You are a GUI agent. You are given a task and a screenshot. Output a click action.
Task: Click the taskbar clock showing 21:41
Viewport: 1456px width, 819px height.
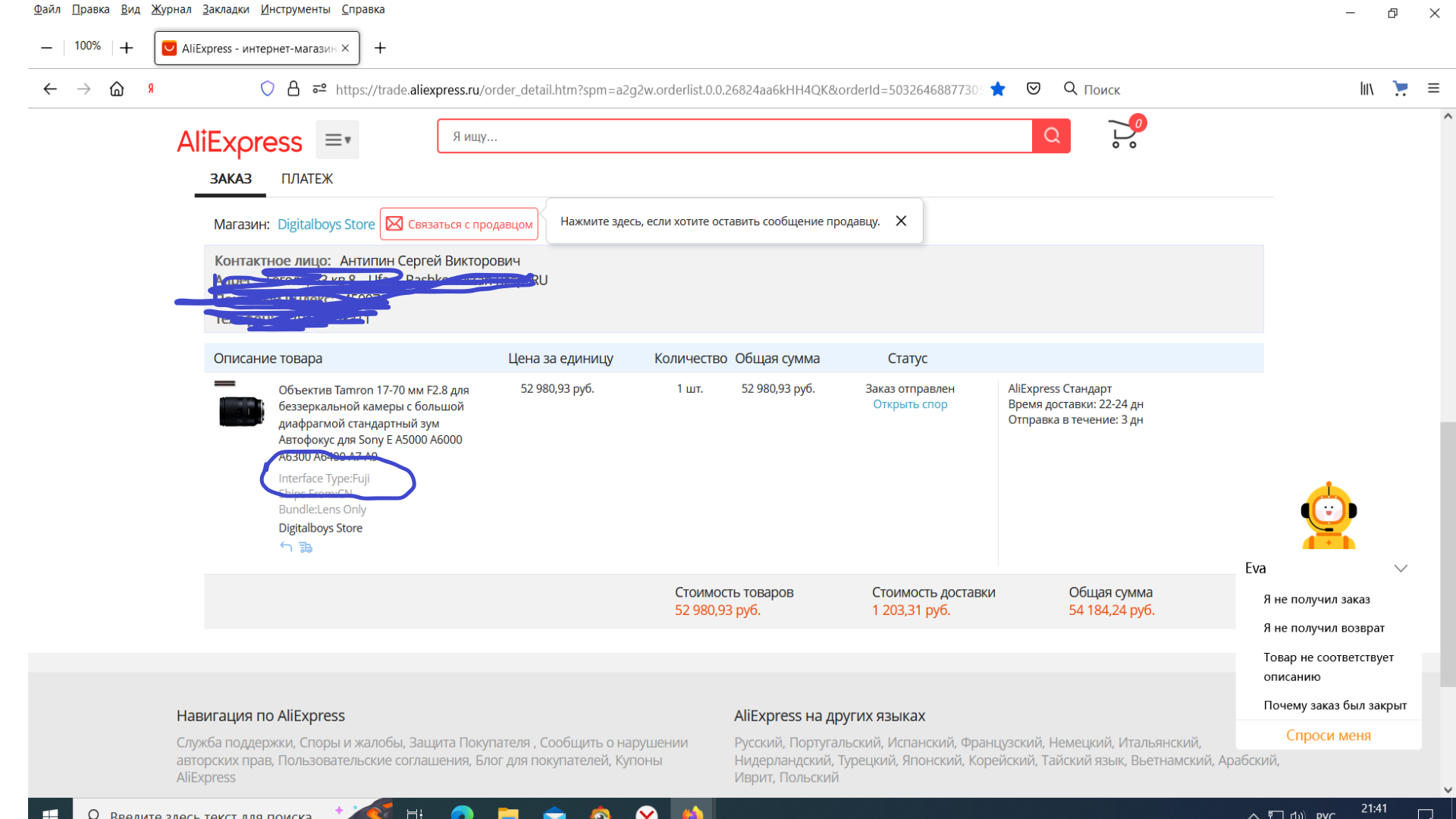click(x=1374, y=808)
